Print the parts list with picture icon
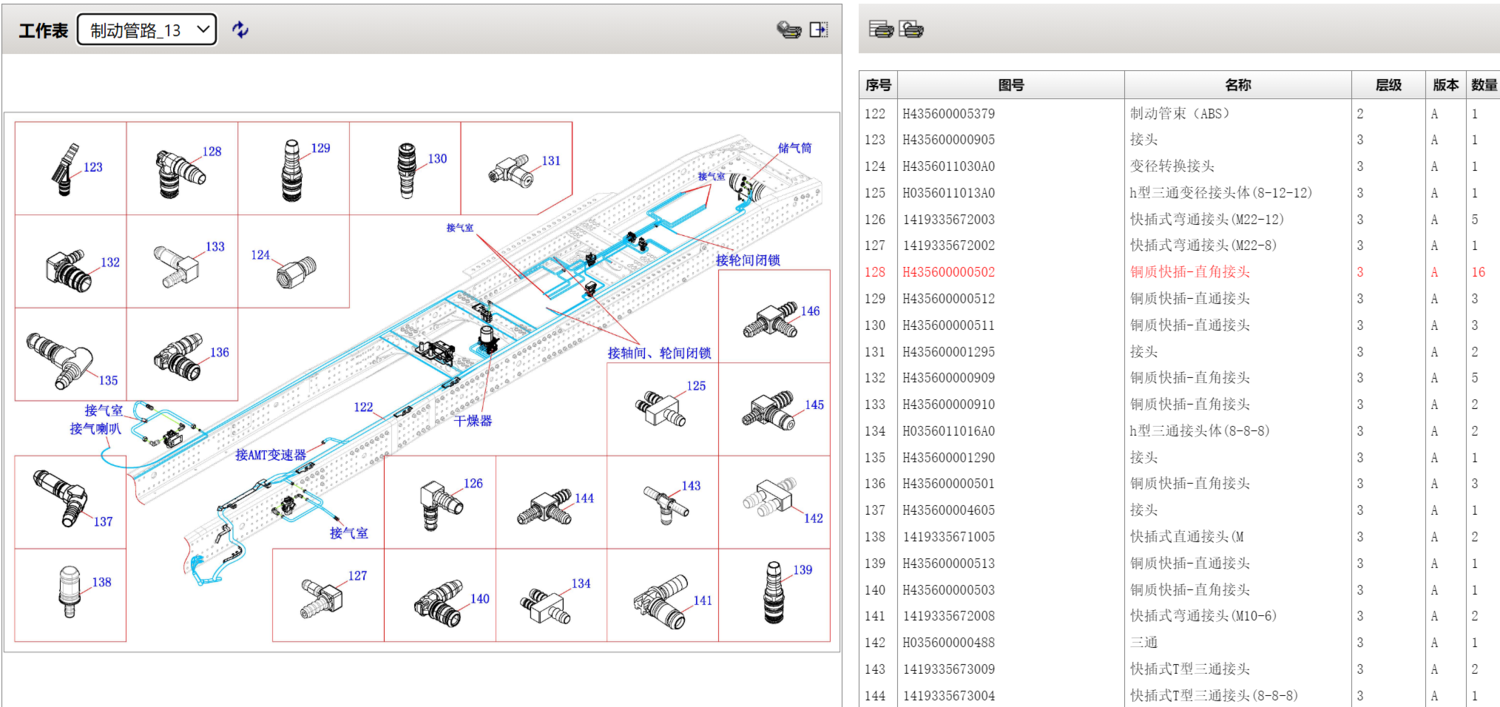The height and width of the screenshot is (707, 1500). point(911,30)
